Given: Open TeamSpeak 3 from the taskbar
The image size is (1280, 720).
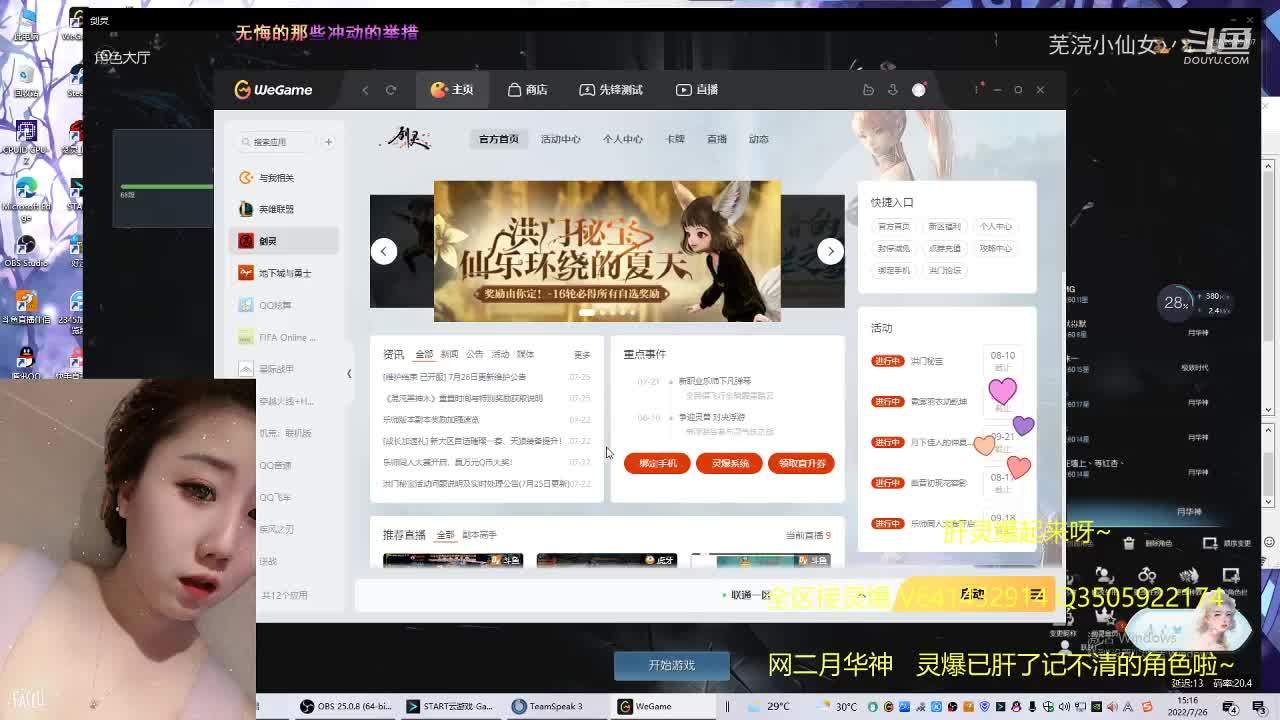Looking at the screenshot, I should pos(547,706).
